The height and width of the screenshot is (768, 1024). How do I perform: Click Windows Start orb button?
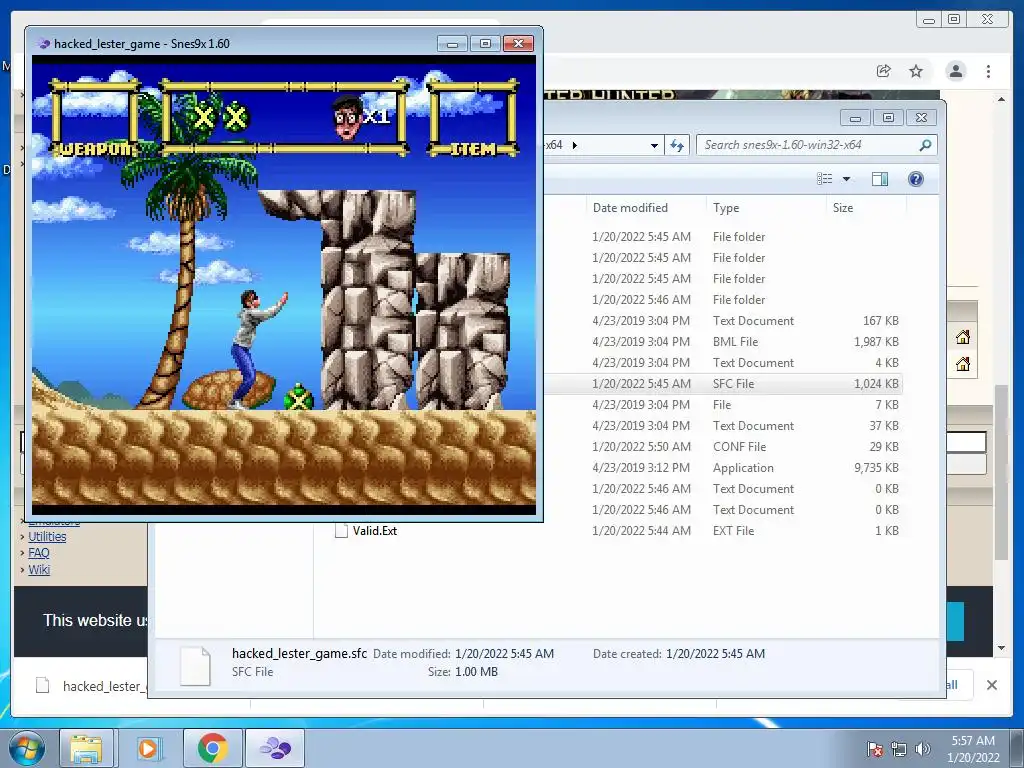pos(27,748)
